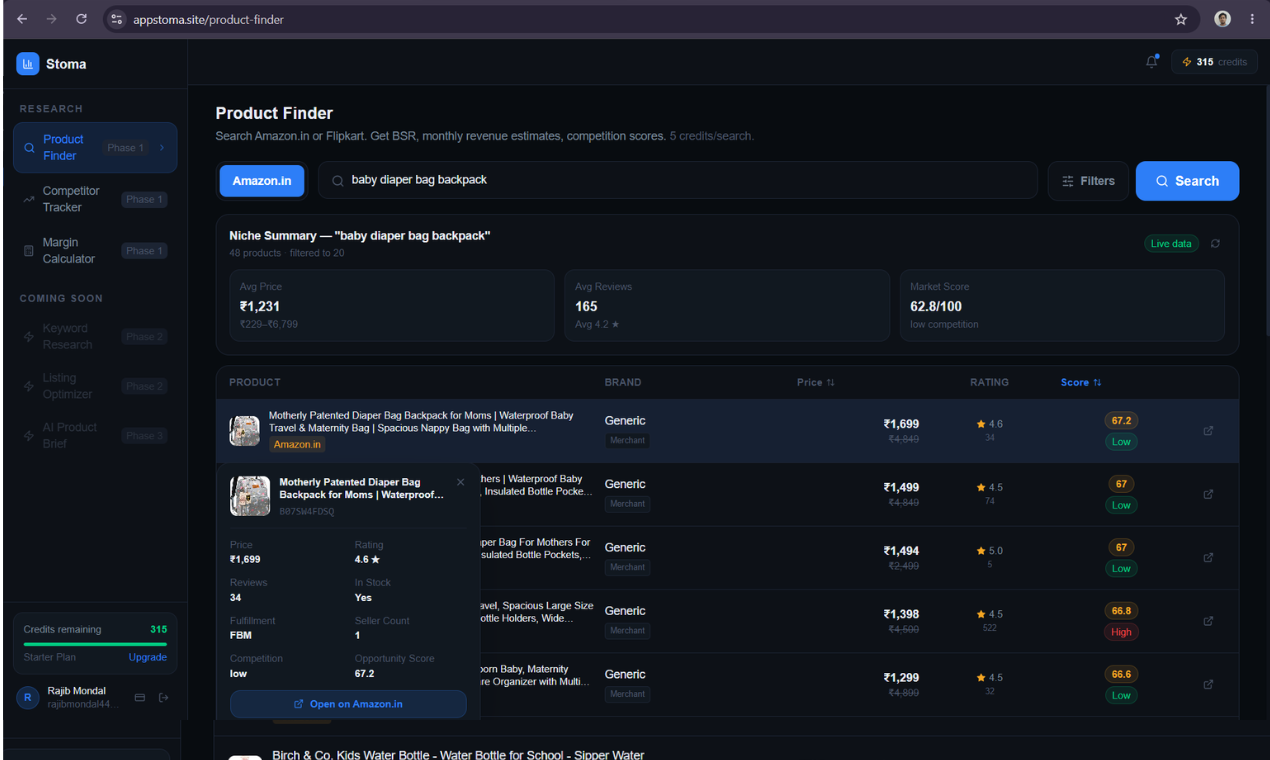Click the Avg Reviews 165 card
Screen dimensions: 1270x760
(727, 305)
